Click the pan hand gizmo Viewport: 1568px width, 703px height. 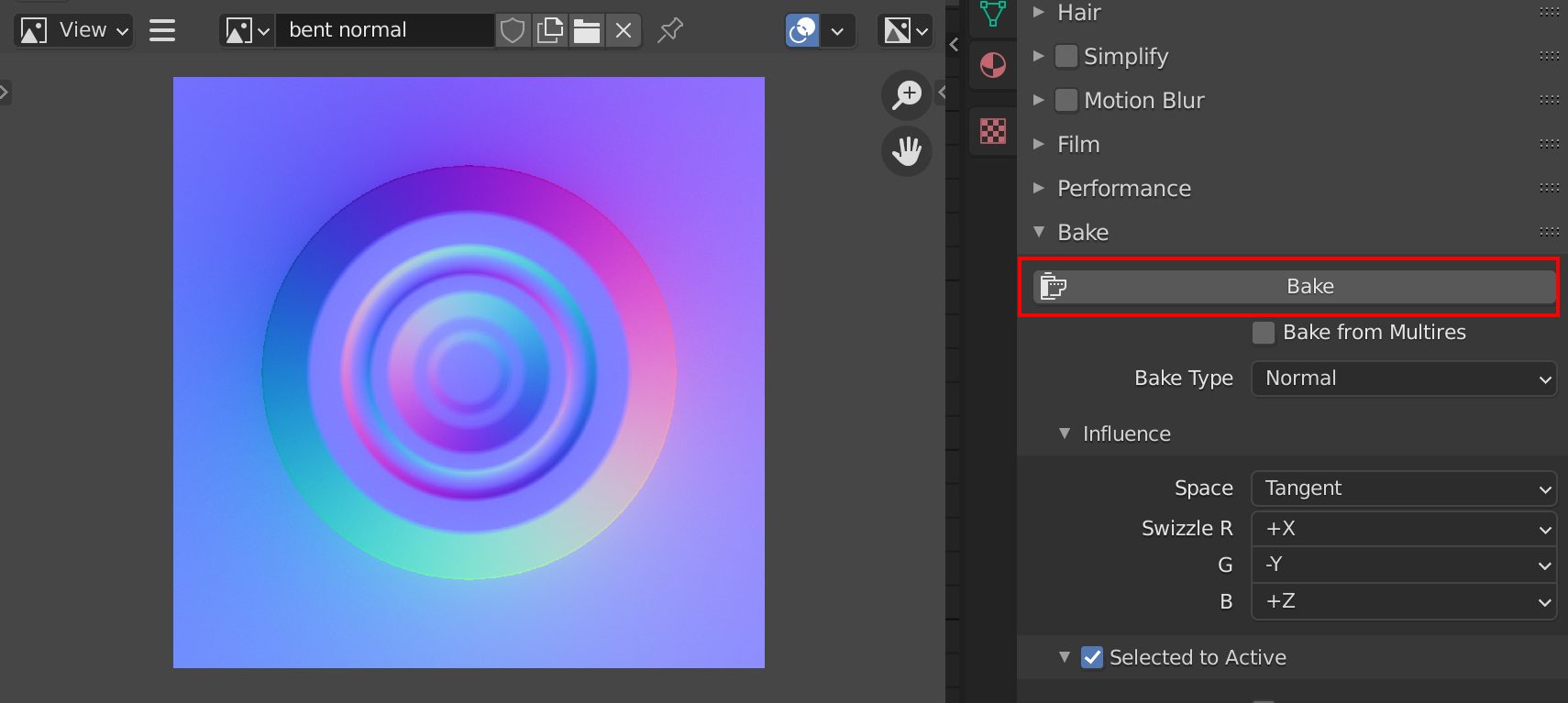pyautogui.click(x=907, y=151)
